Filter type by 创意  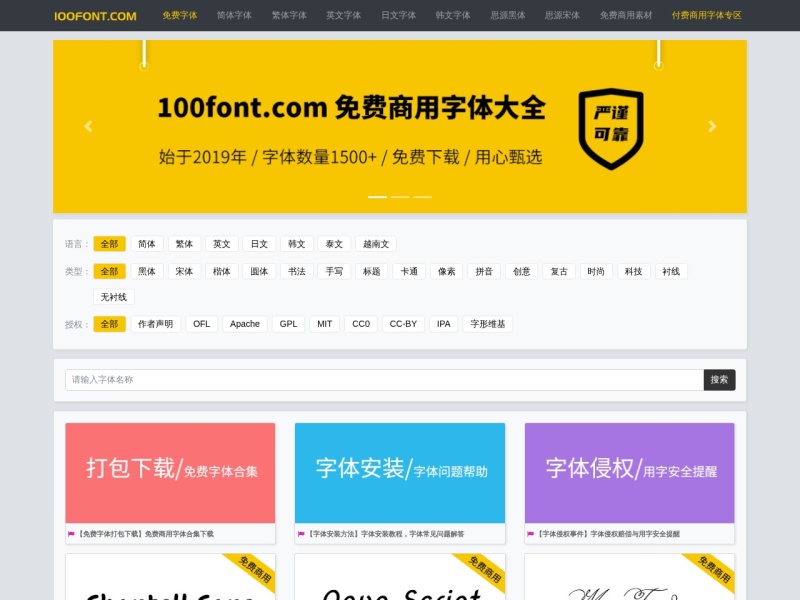tap(521, 271)
